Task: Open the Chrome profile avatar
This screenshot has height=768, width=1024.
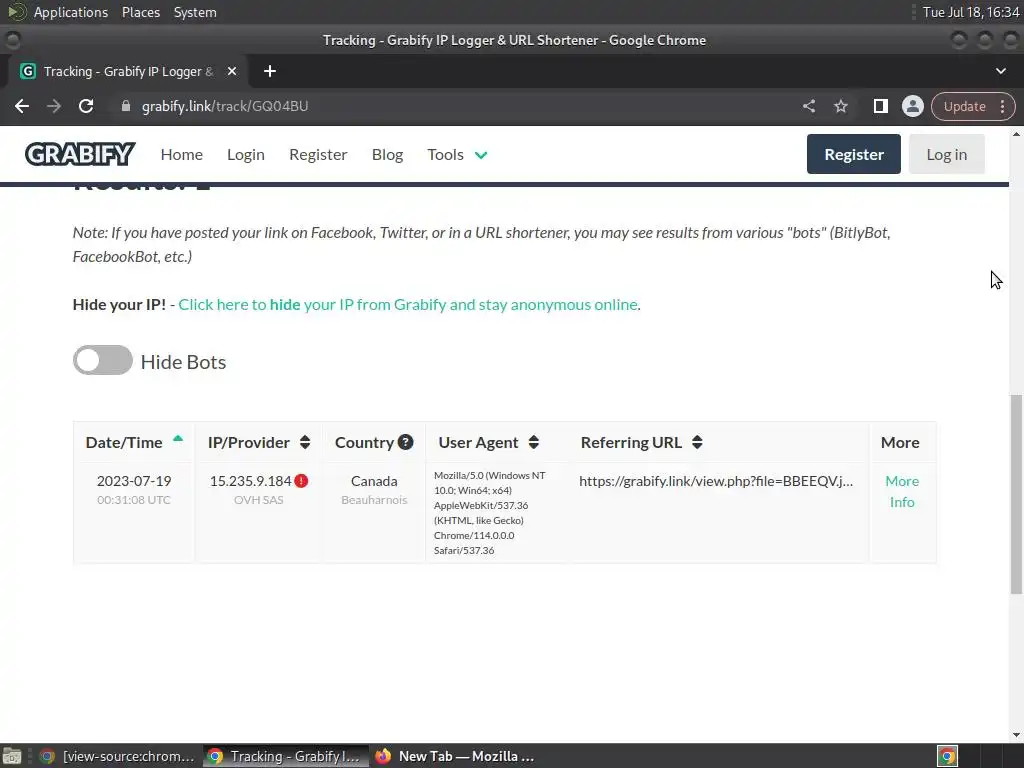Action: coord(912,106)
